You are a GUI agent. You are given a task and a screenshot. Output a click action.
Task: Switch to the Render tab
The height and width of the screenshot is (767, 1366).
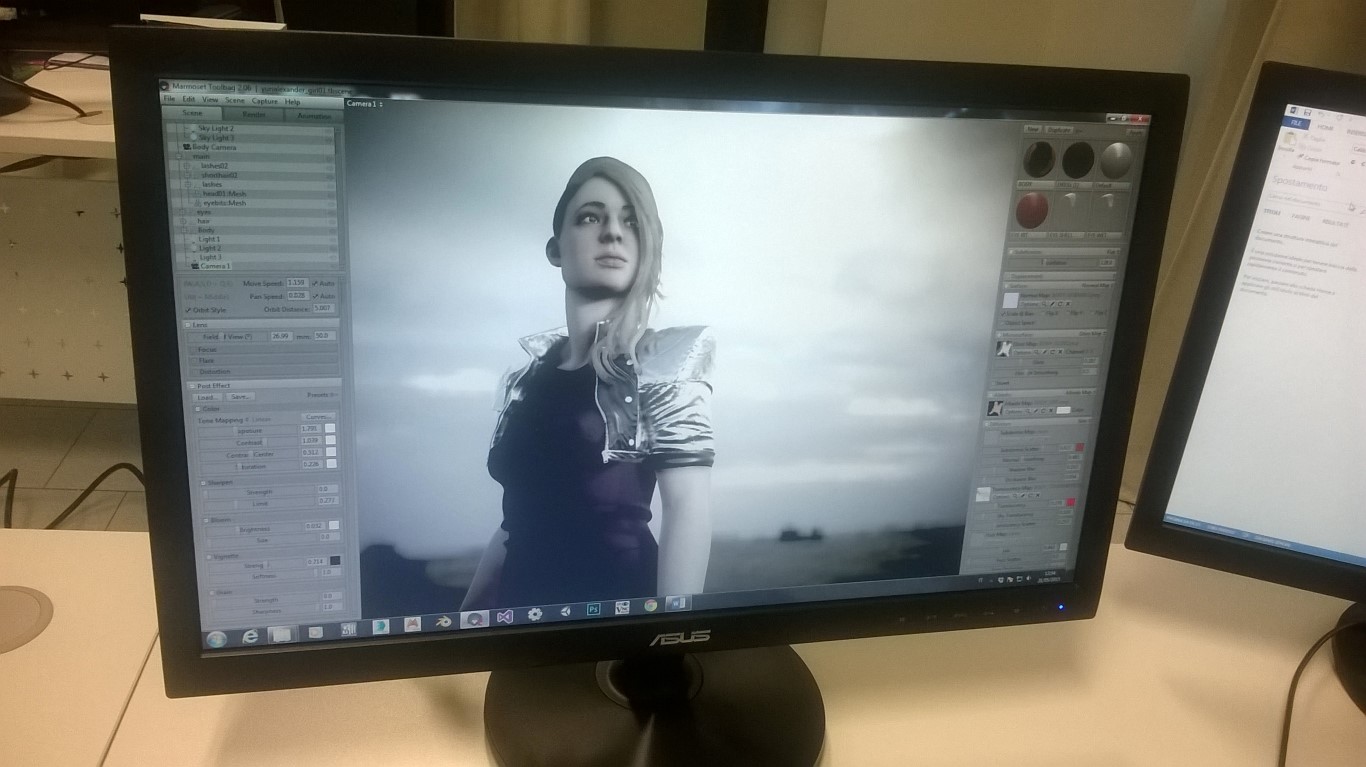pyautogui.click(x=254, y=116)
